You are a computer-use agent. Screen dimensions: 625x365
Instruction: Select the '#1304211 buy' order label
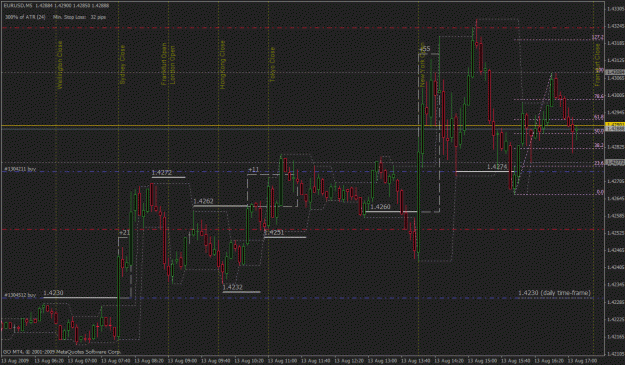point(20,169)
